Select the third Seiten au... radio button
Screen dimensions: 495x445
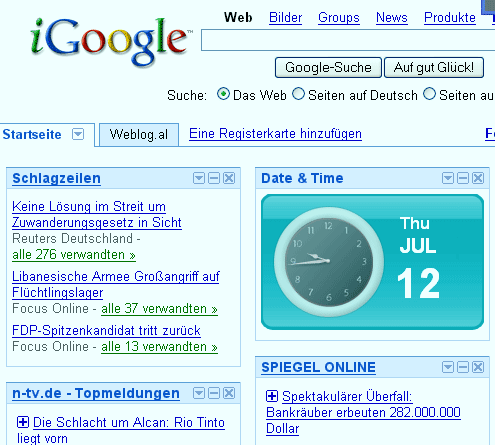click(x=429, y=94)
